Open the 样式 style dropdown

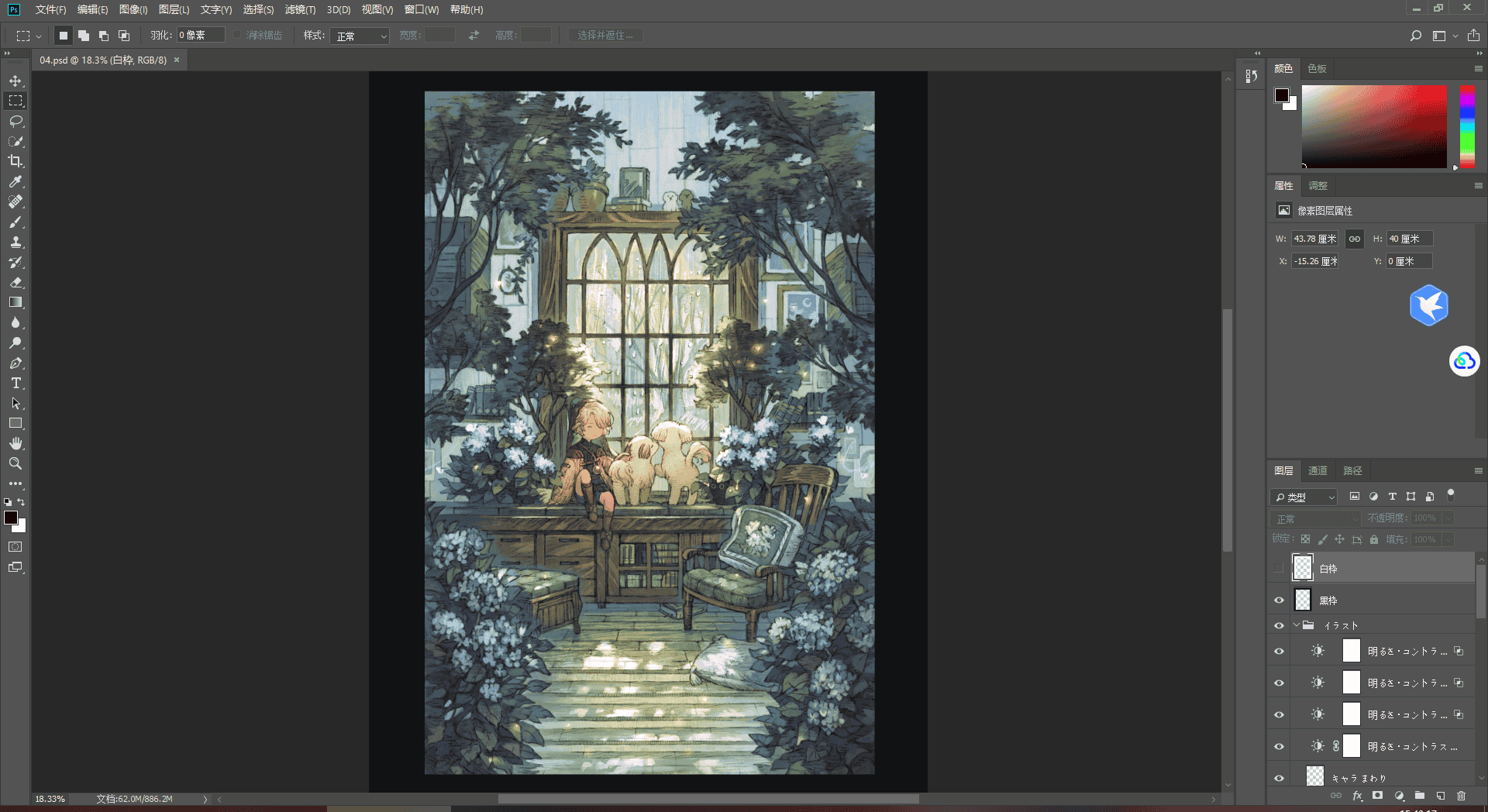coord(360,36)
